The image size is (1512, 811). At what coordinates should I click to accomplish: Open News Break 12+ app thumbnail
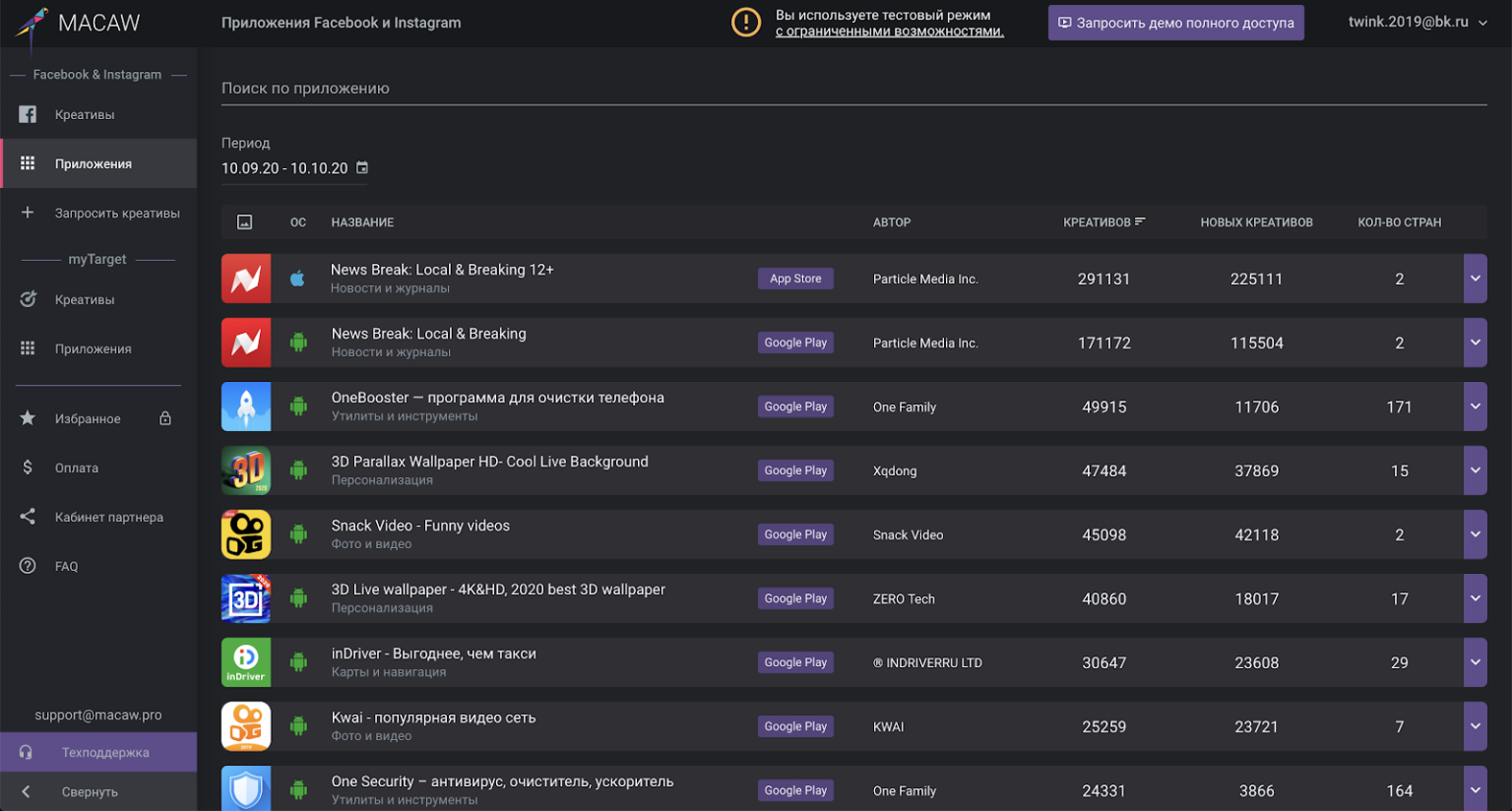tap(246, 279)
